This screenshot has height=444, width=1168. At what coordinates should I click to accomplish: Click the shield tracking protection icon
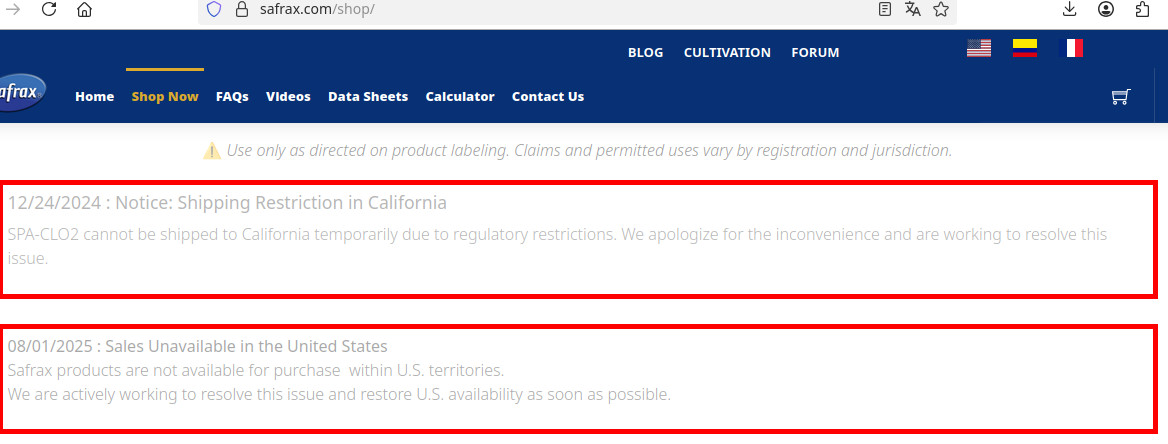click(214, 10)
